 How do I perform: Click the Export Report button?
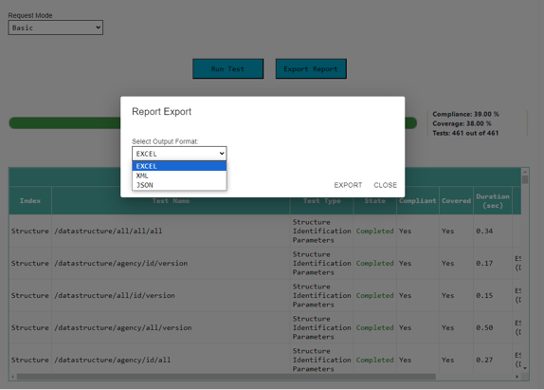pyautogui.click(x=311, y=69)
